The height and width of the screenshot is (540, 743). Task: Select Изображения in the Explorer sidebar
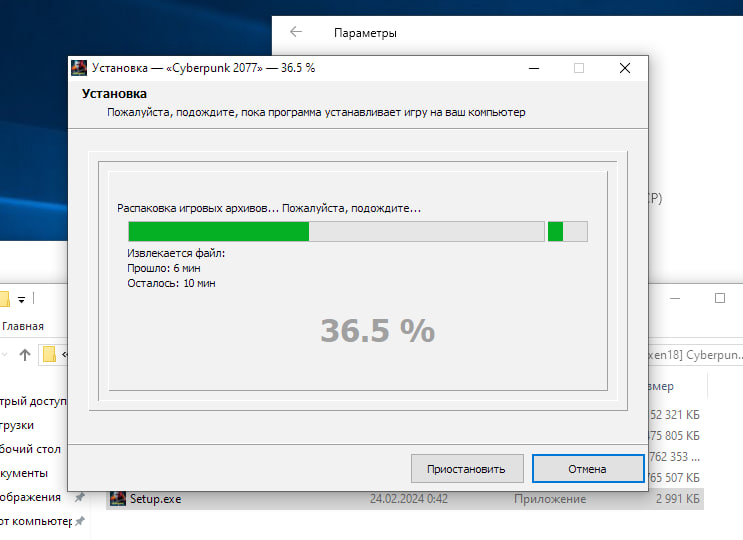[30, 497]
